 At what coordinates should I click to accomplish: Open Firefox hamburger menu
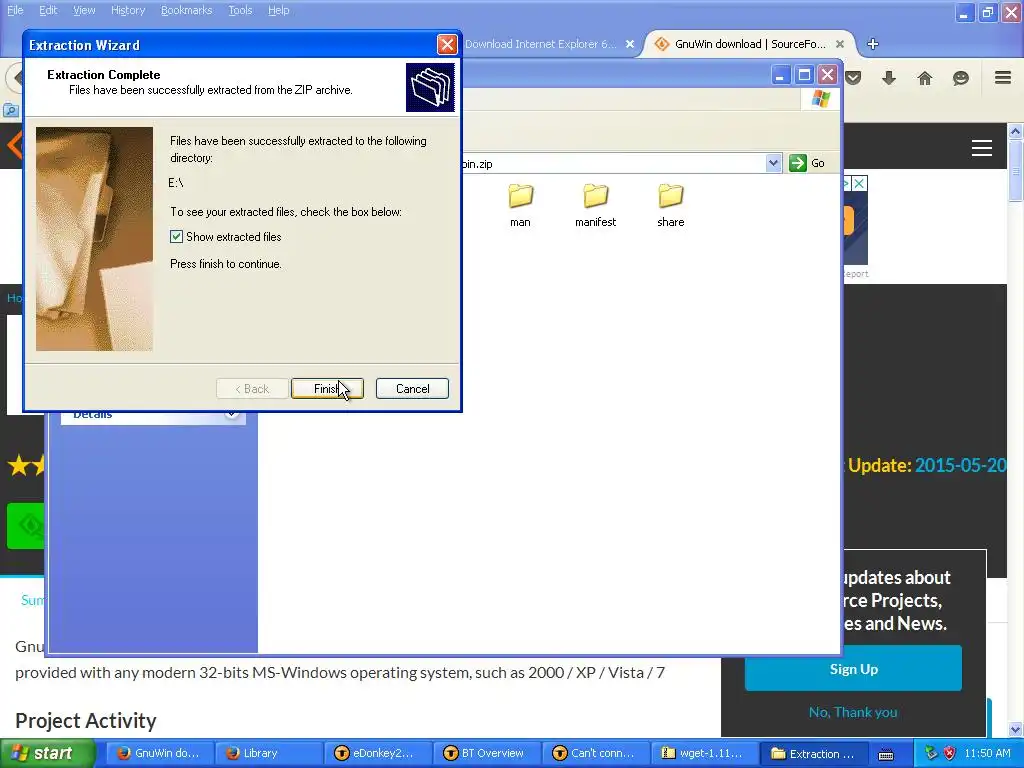click(x=1003, y=78)
